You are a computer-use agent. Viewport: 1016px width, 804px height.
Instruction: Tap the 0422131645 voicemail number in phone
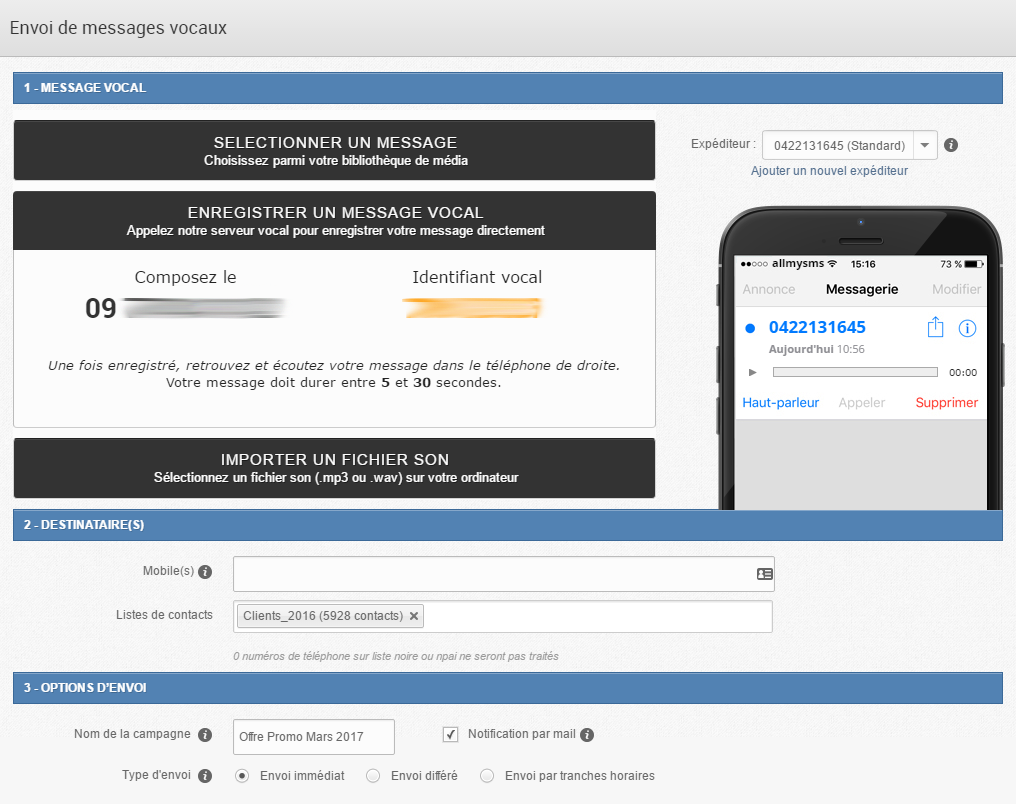[817, 327]
